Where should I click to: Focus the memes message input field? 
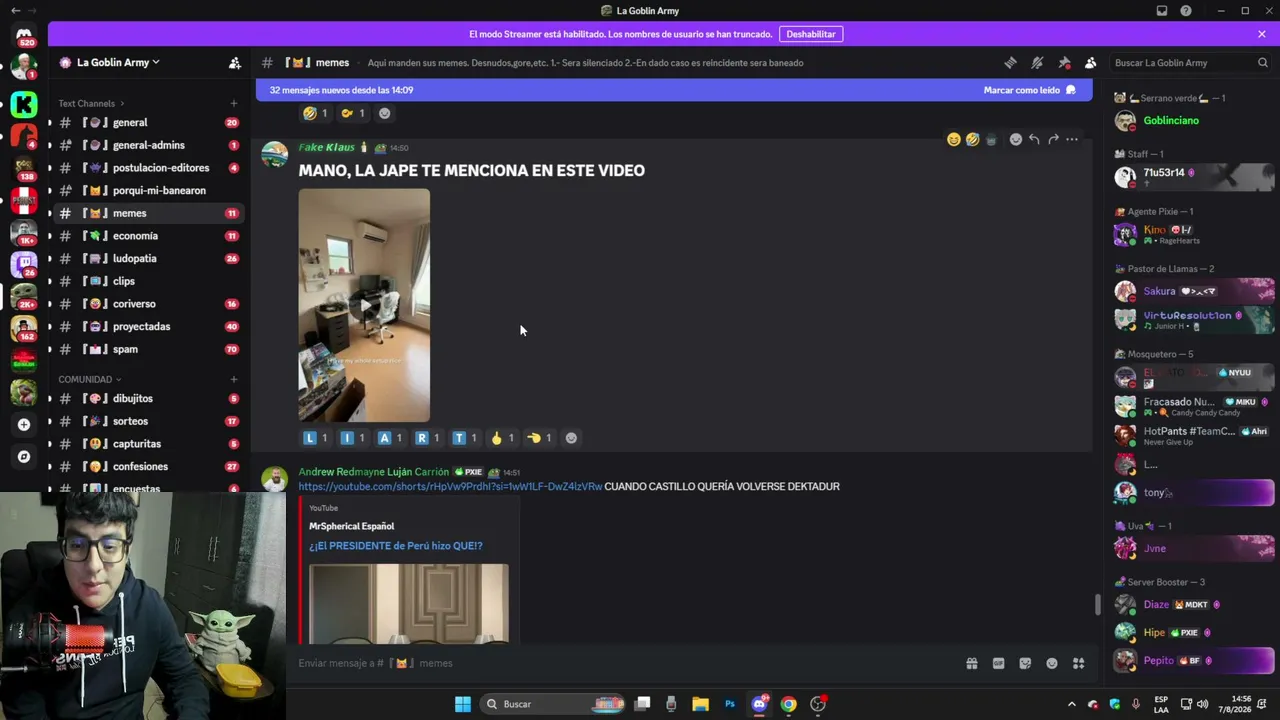625,663
